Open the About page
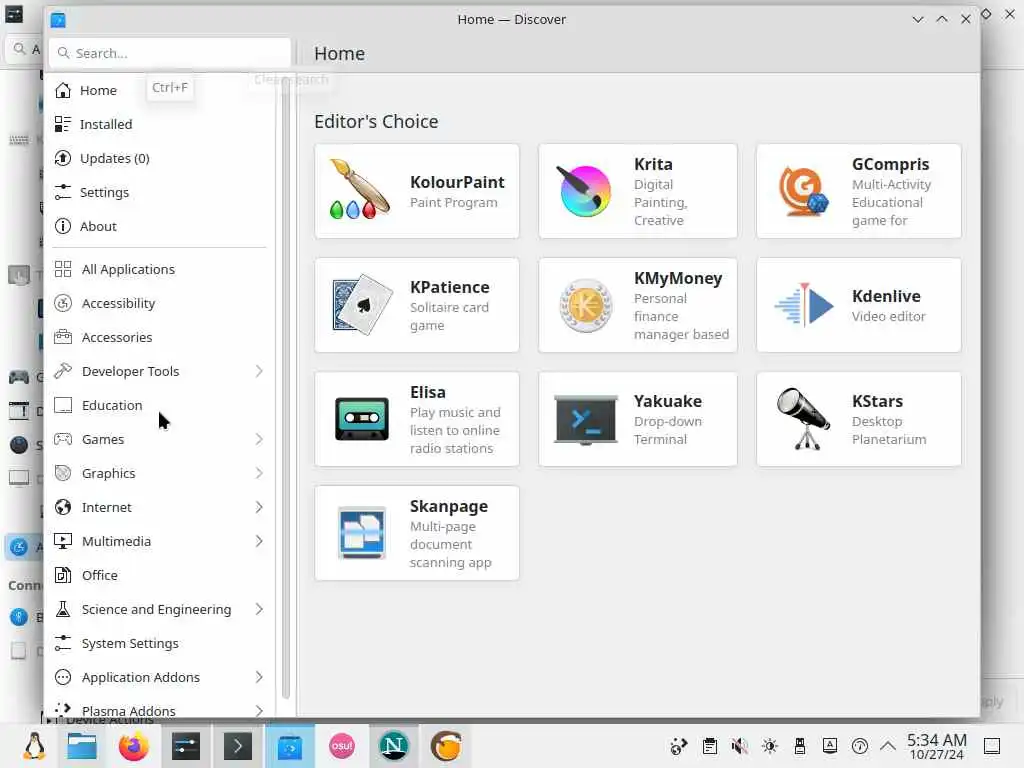This screenshot has height=768, width=1024. click(160, 226)
